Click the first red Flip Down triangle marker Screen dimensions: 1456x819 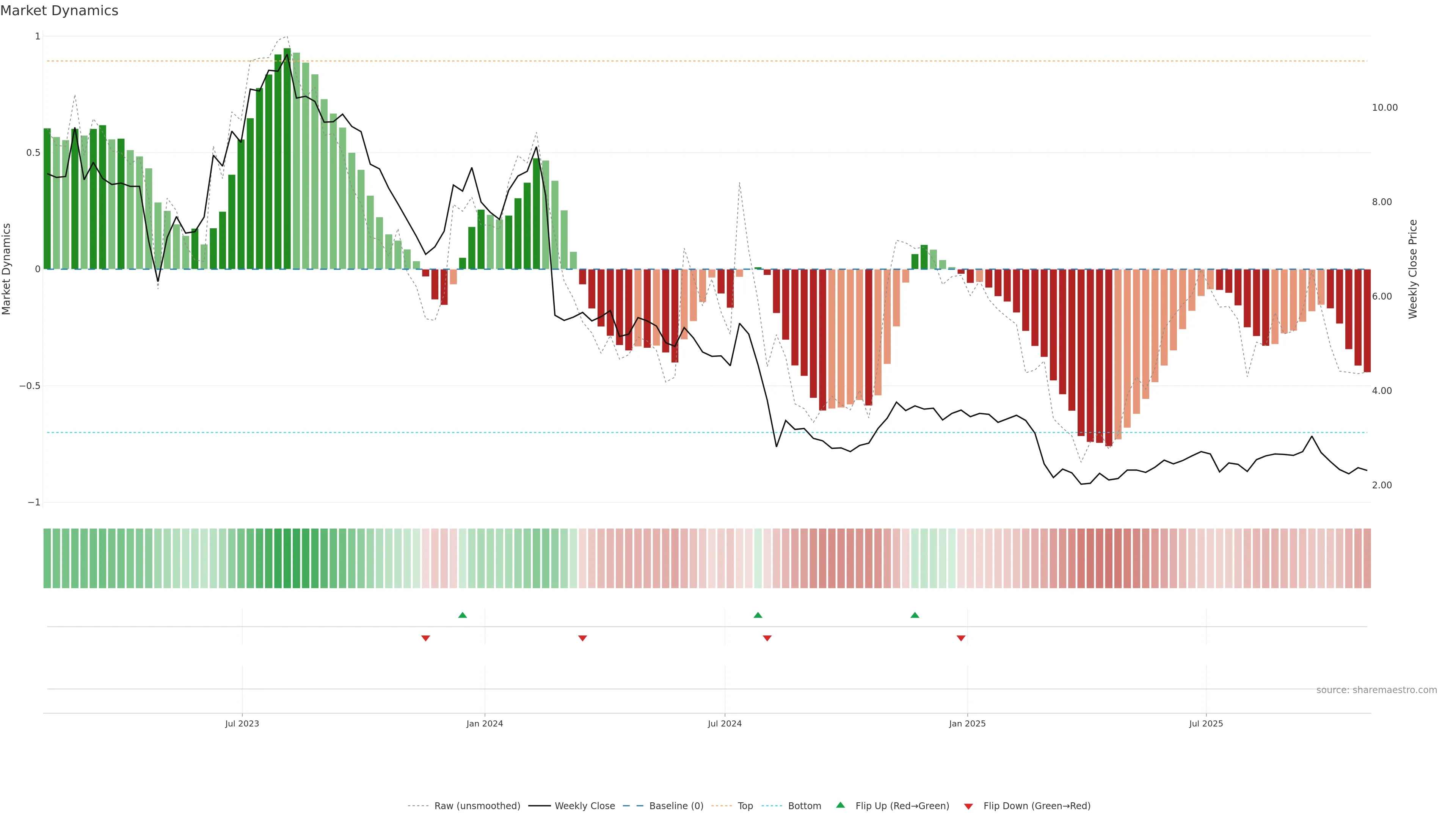tap(425, 638)
